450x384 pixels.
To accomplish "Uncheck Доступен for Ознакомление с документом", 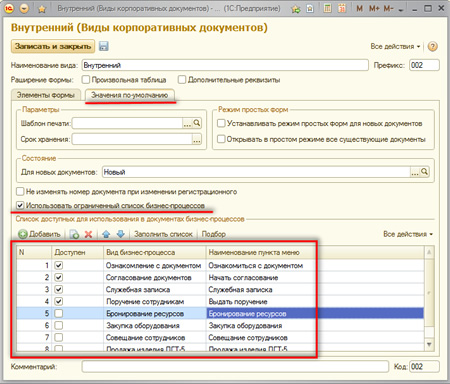I will (59, 265).
